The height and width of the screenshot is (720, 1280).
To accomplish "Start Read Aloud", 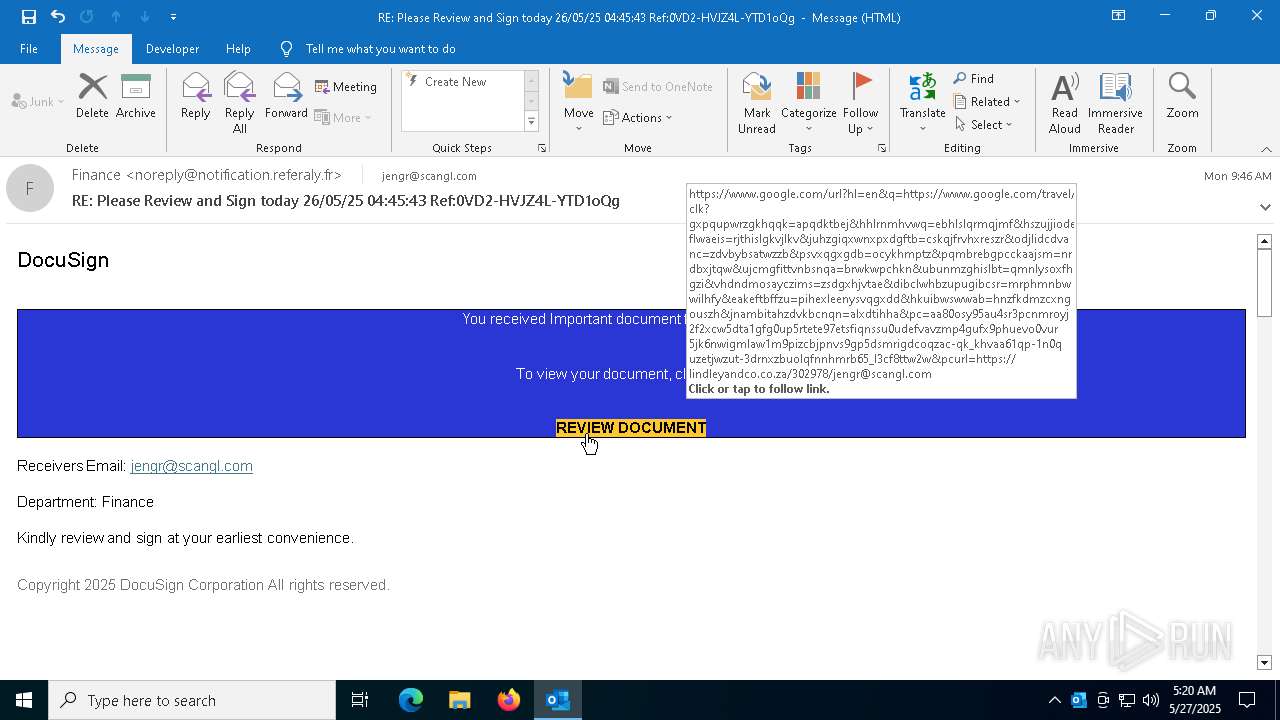I will [1065, 103].
